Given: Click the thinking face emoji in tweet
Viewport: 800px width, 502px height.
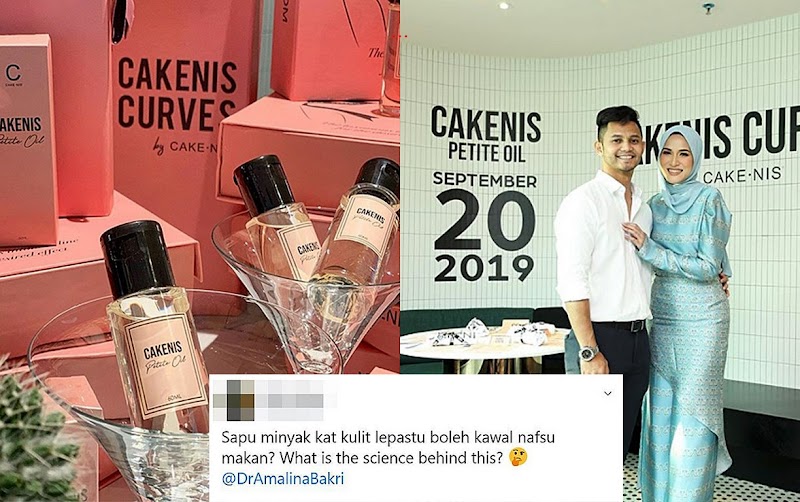Looking at the screenshot, I should coord(518,457).
